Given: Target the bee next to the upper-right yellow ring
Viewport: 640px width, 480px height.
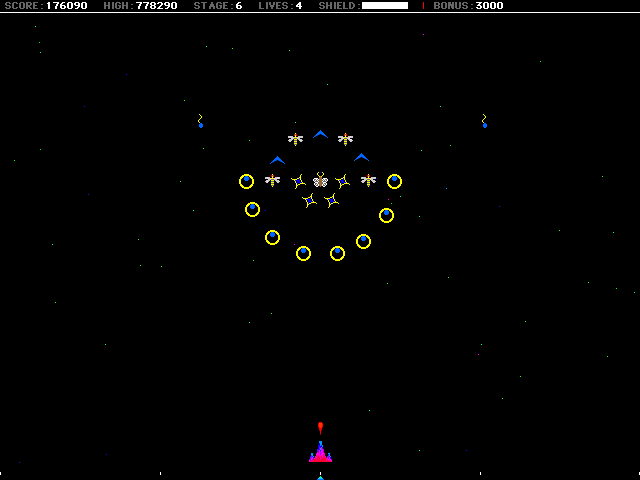Looking at the screenshot, I should click(369, 180).
